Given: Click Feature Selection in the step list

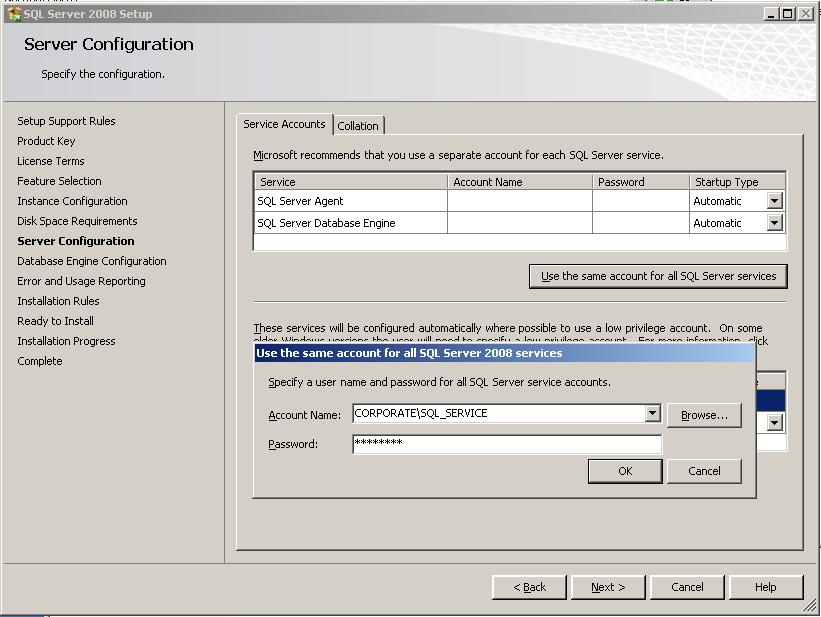Looking at the screenshot, I should (x=59, y=181).
